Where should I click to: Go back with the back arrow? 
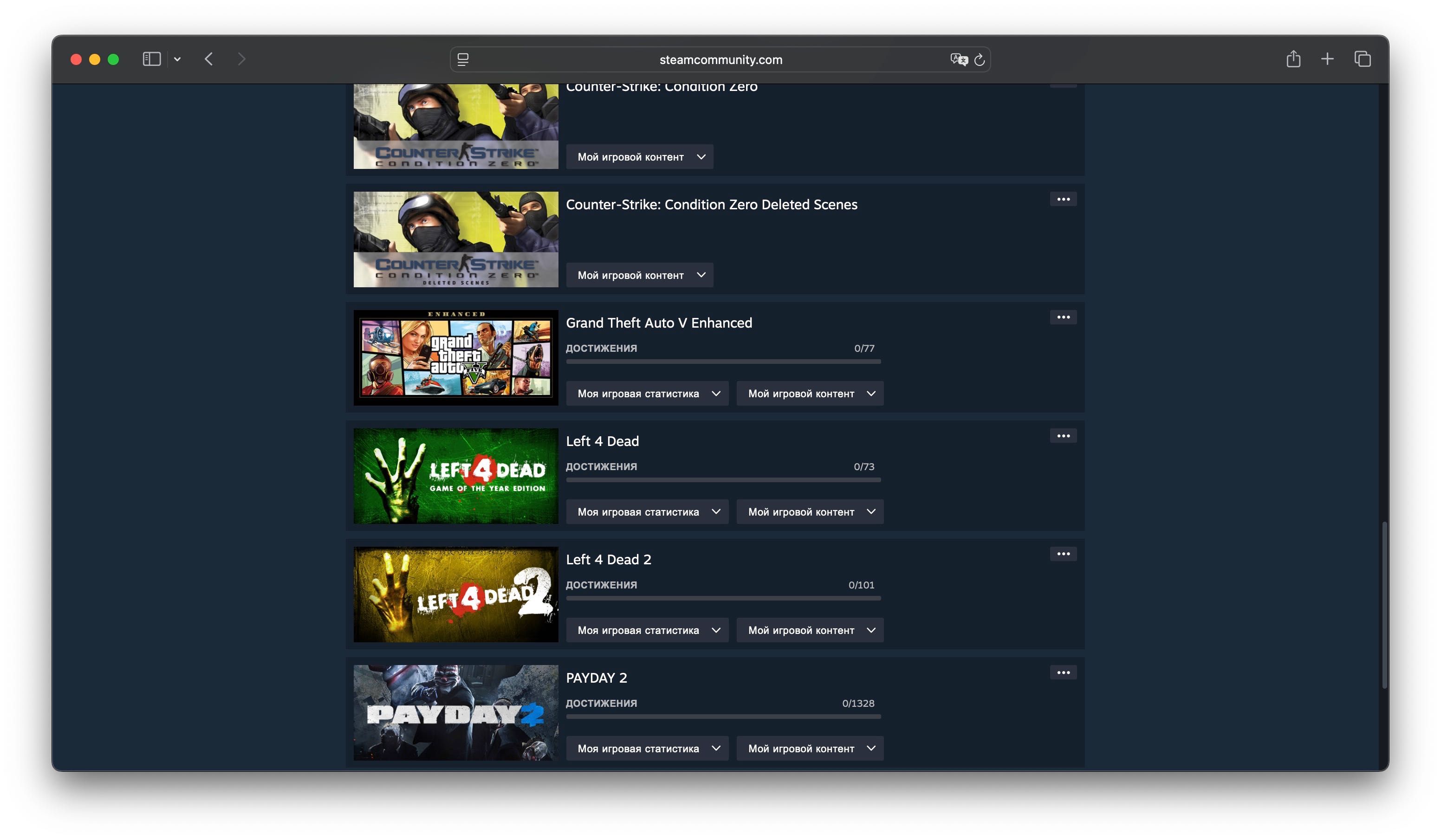209,59
